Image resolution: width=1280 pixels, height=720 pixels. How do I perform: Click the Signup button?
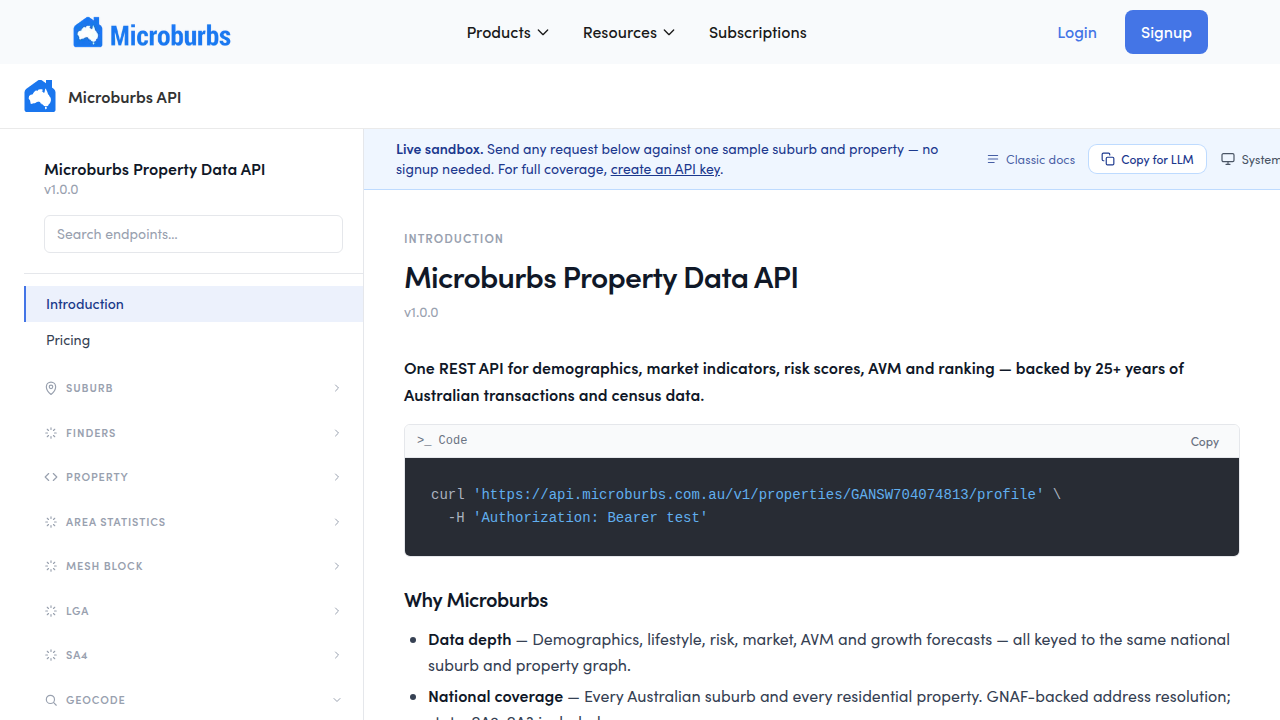[1166, 32]
